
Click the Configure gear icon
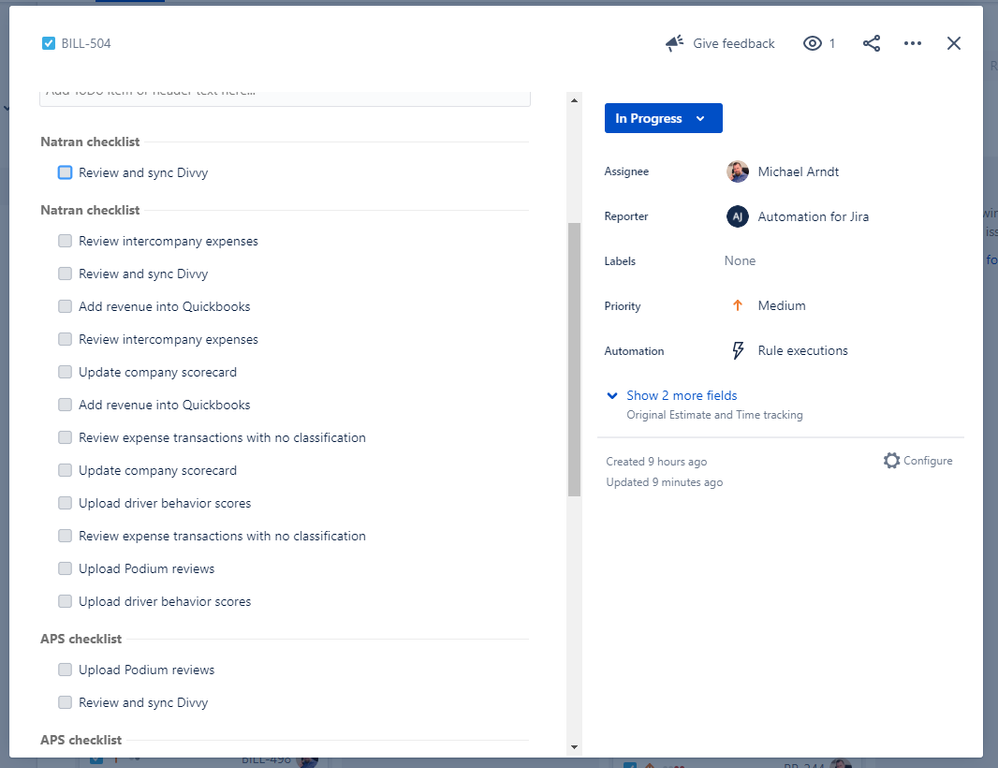(x=891, y=461)
